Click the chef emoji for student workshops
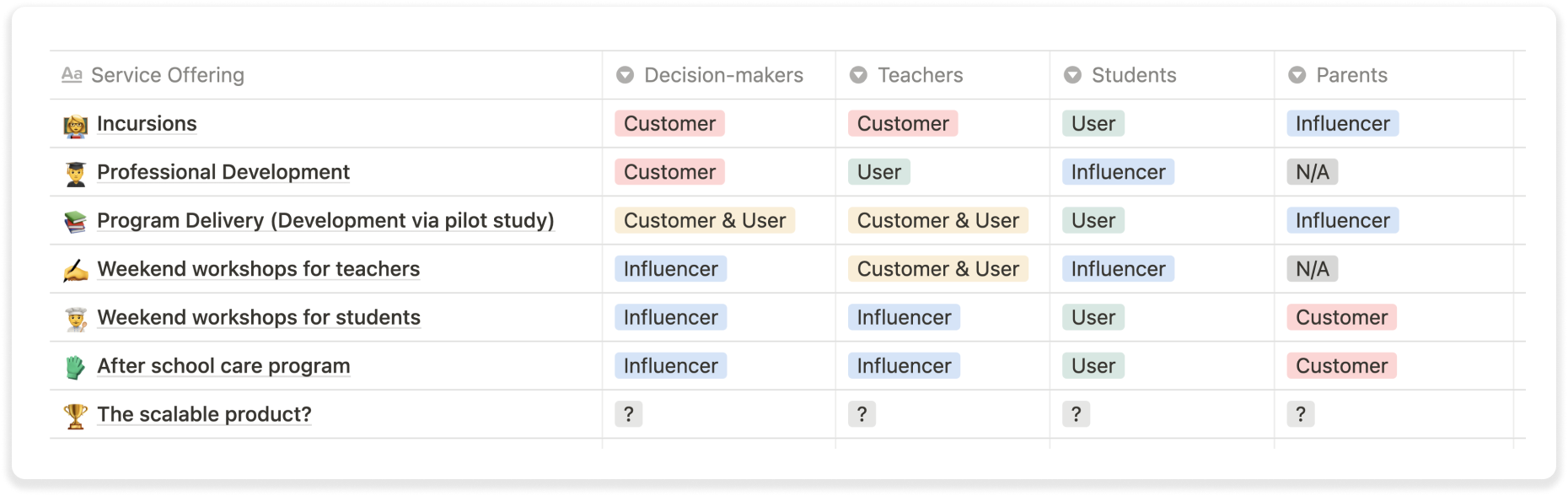 (x=75, y=318)
